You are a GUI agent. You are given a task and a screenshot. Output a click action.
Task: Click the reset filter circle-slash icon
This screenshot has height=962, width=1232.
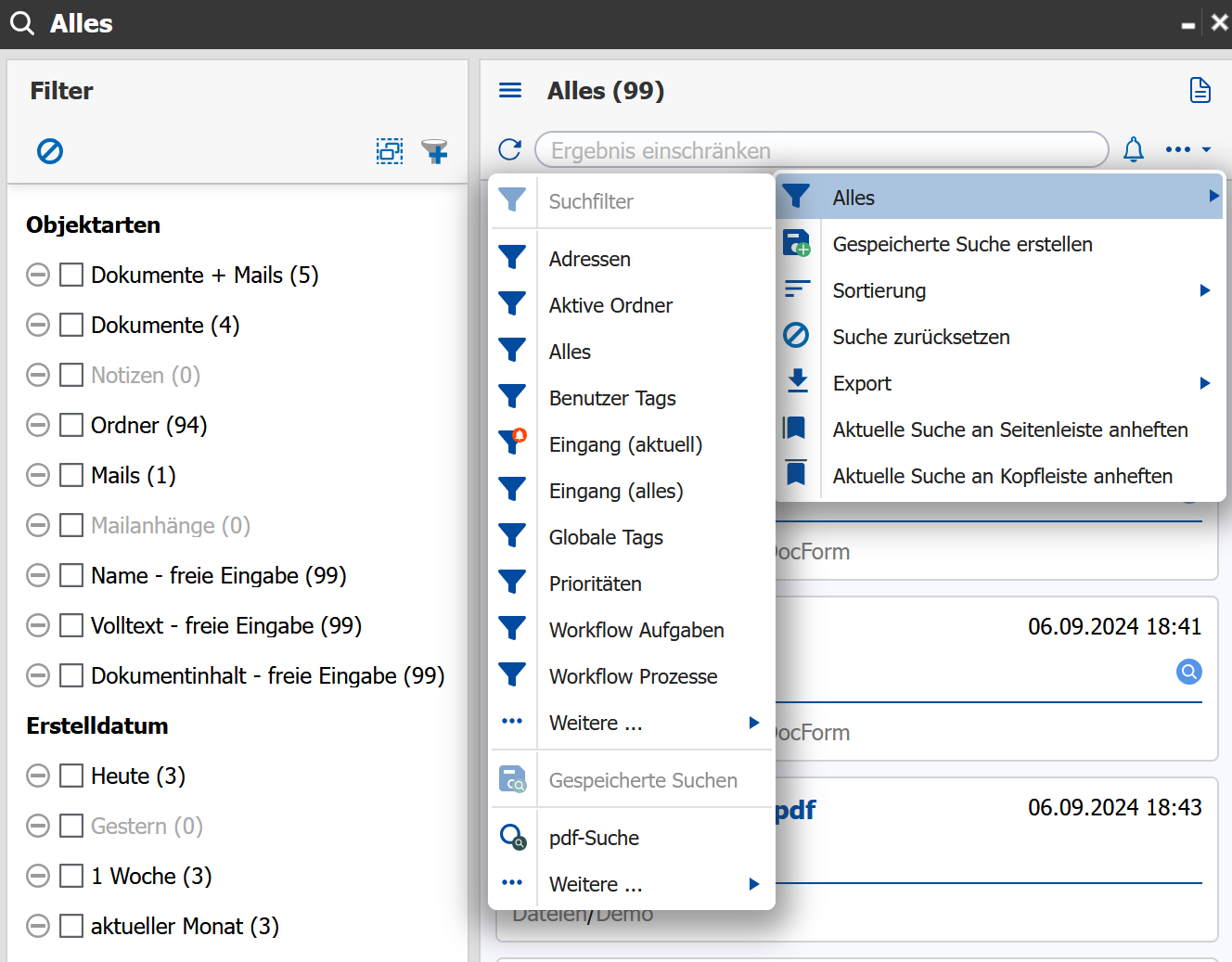50,150
